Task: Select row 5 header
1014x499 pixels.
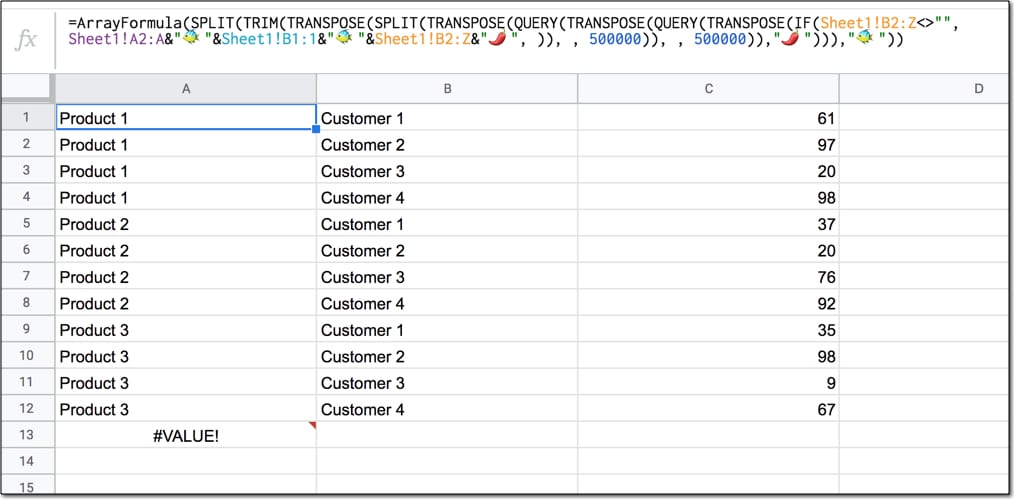Action: click(27, 224)
